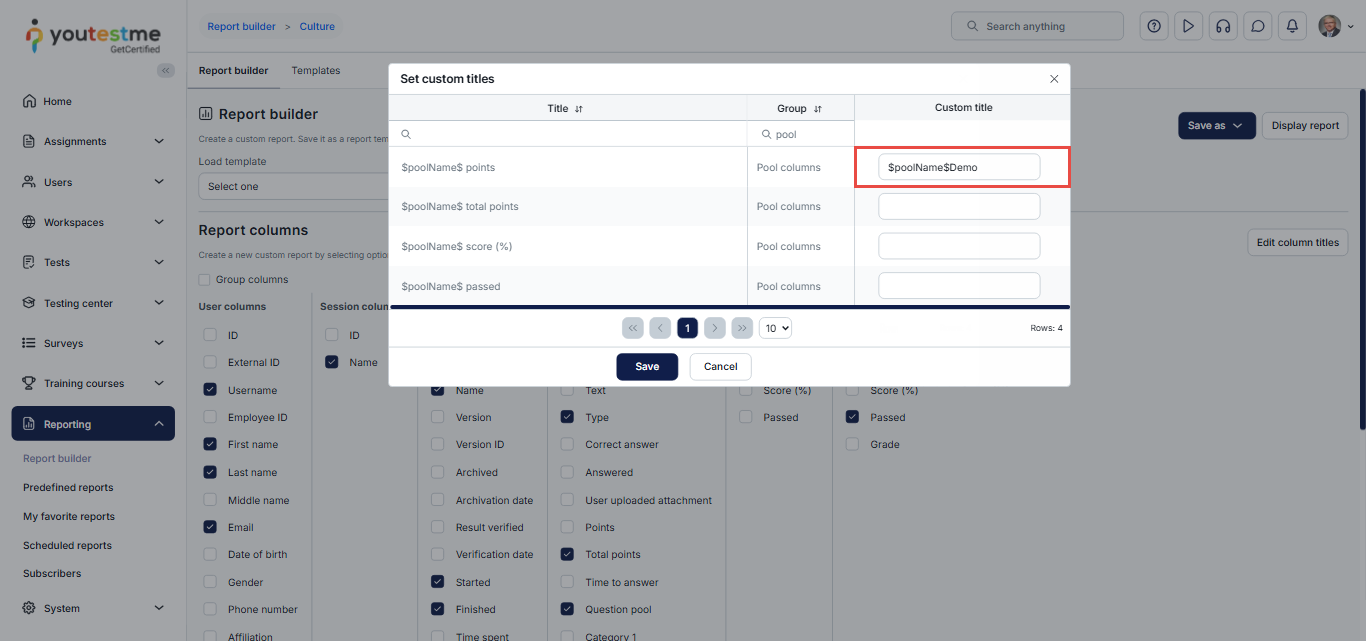Open notifications bell icon
Image resolution: width=1366 pixels, height=641 pixels.
pos(1292,26)
